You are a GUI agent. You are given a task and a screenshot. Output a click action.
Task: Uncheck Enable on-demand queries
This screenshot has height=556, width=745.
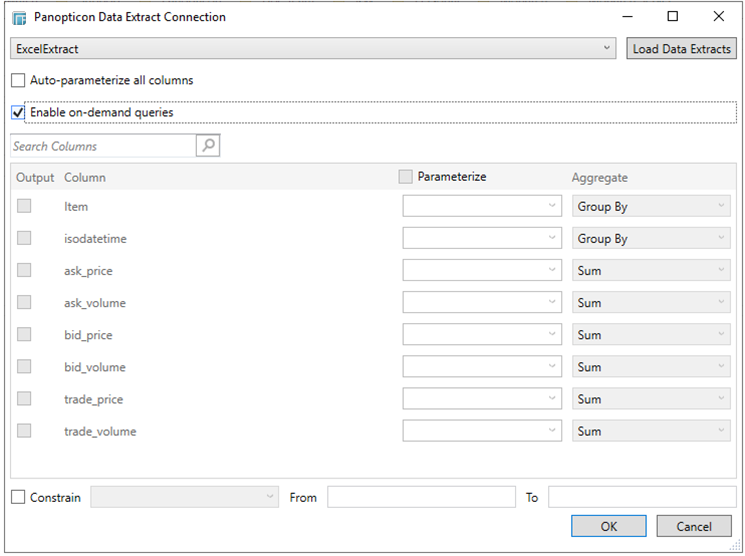(18, 113)
